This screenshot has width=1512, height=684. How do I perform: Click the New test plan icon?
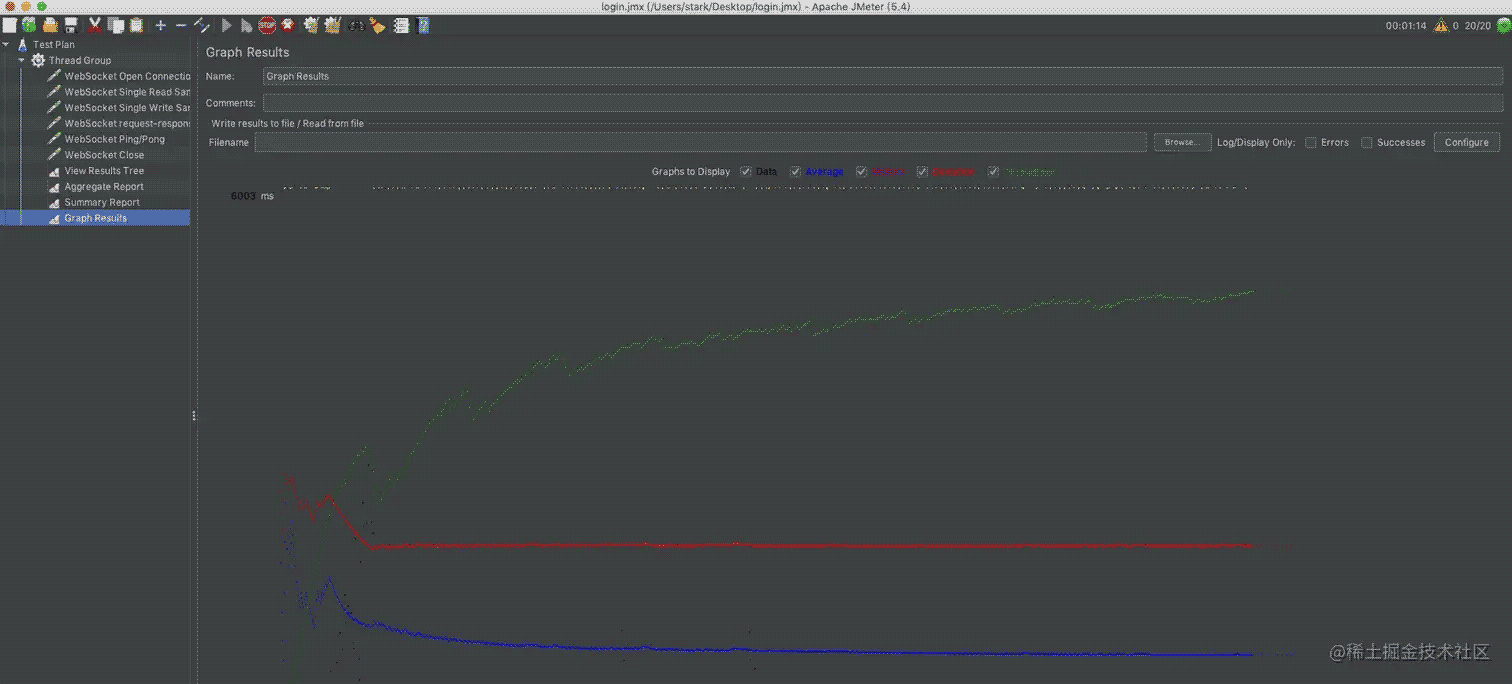click(x=9, y=26)
